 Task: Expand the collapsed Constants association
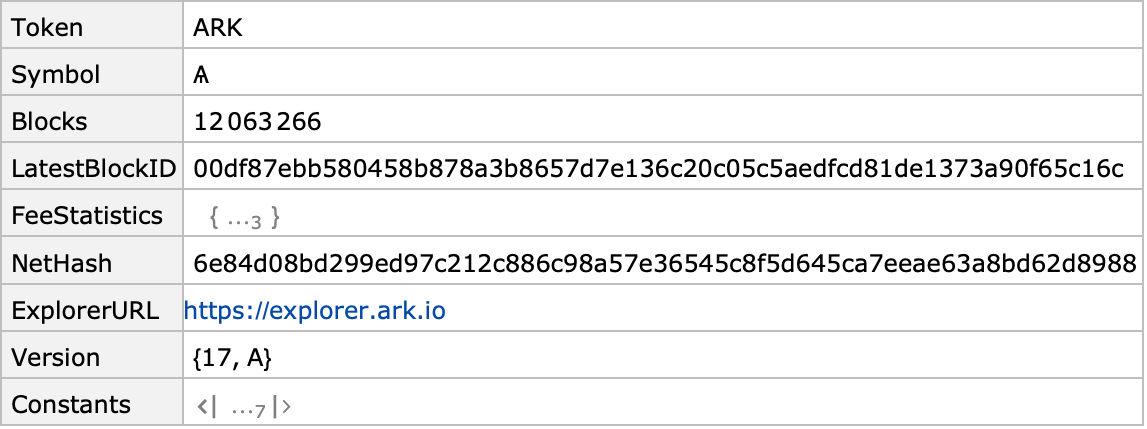(x=244, y=406)
